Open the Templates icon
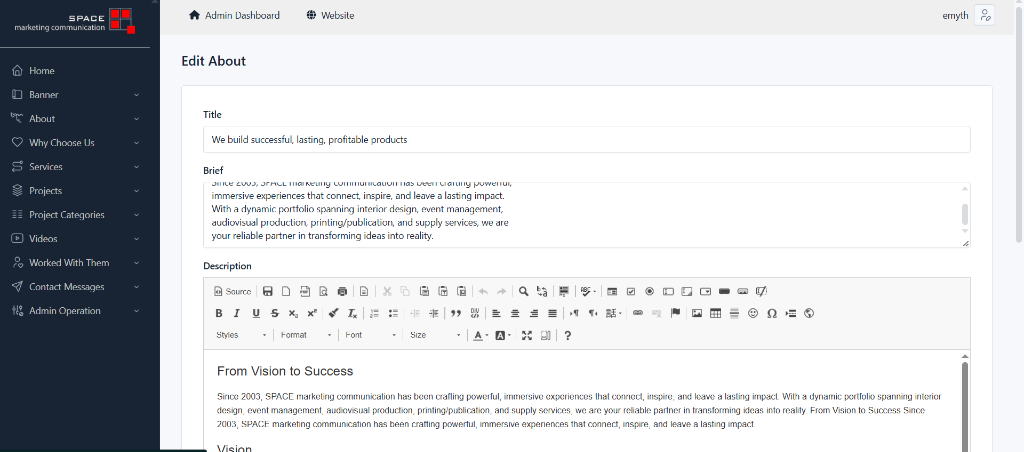The width and height of the screenshot is (1024, 452). pyautogui.click(x=364, y=291)
